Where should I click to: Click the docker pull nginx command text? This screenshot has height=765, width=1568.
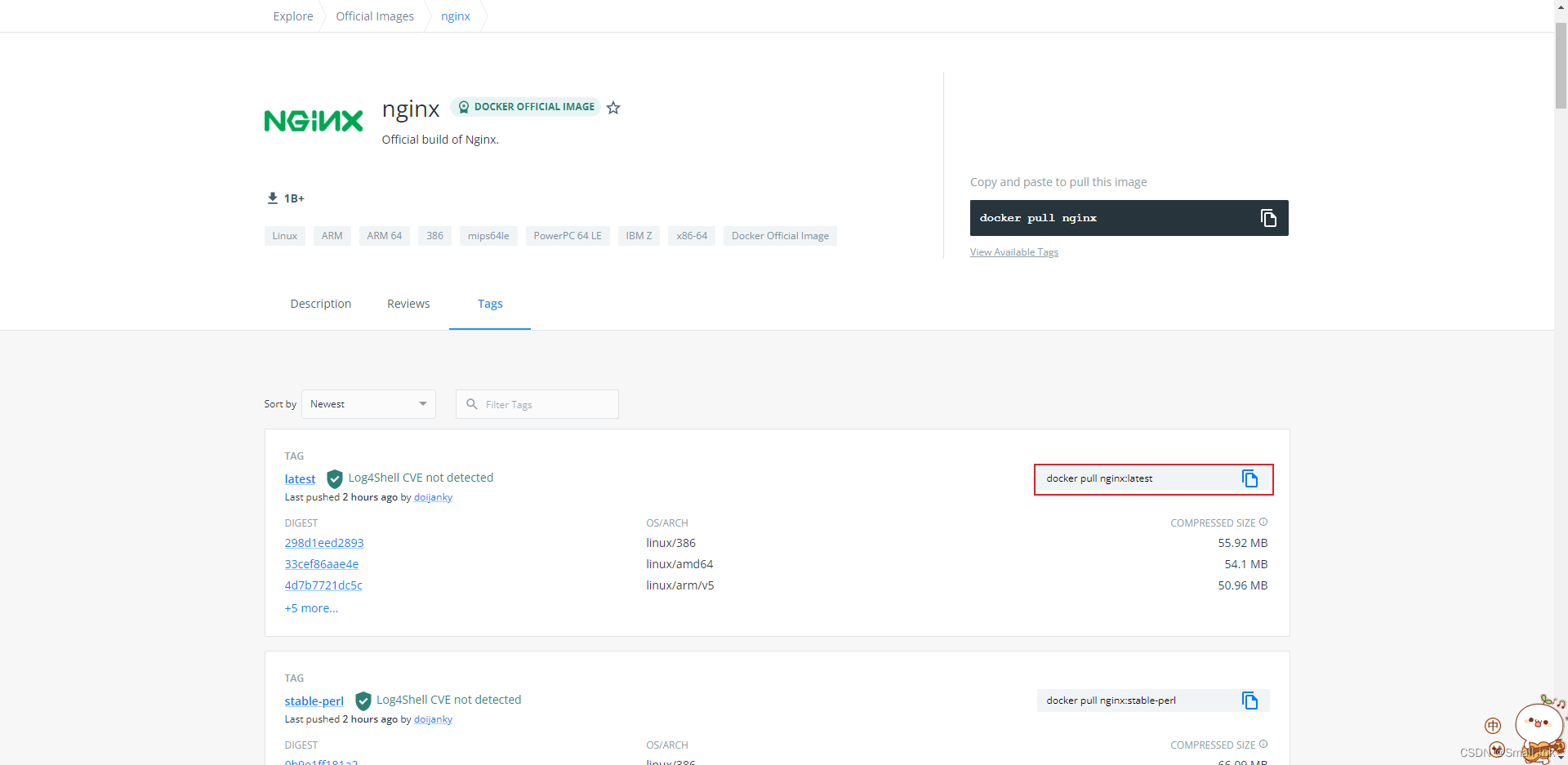(1038, 218)
